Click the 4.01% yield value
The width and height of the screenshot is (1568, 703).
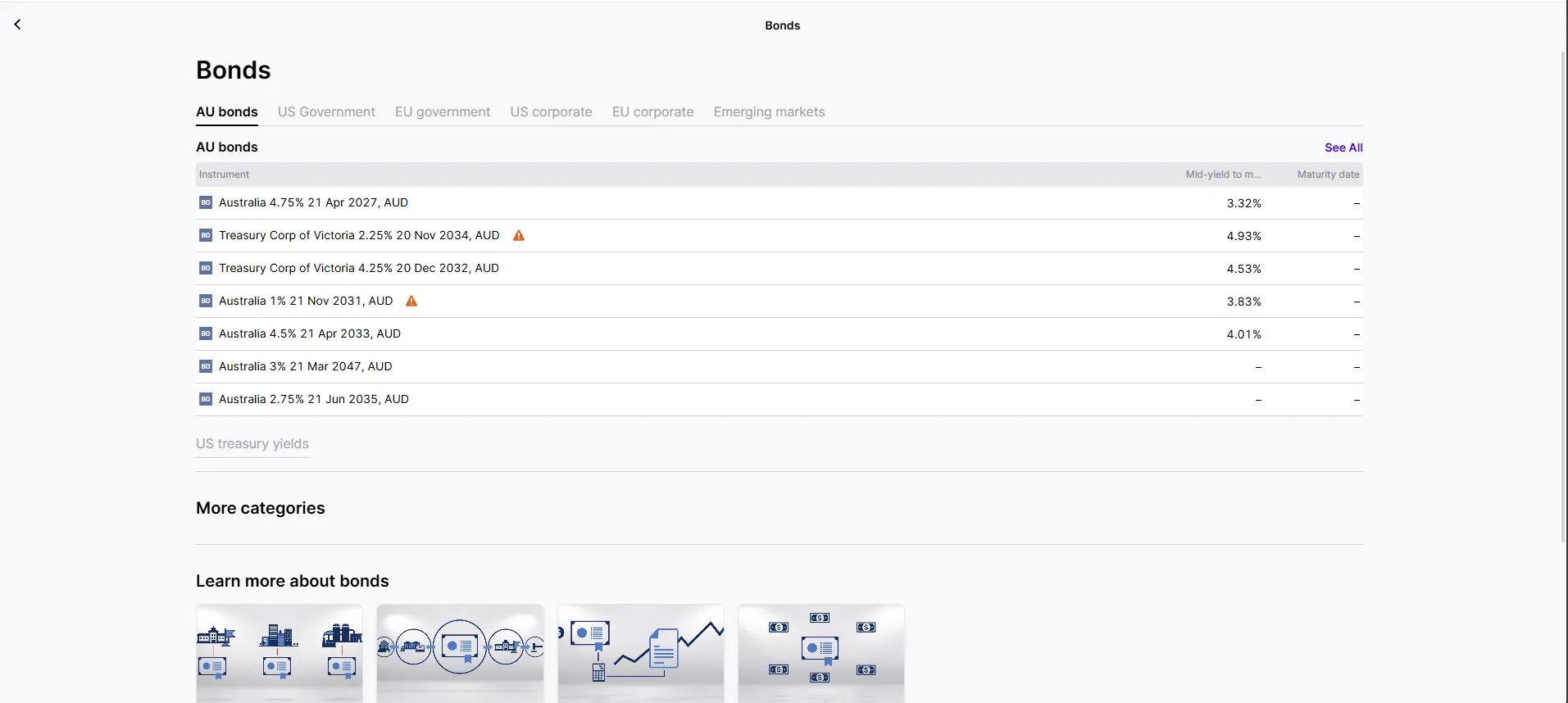(x=1243, y=334)
